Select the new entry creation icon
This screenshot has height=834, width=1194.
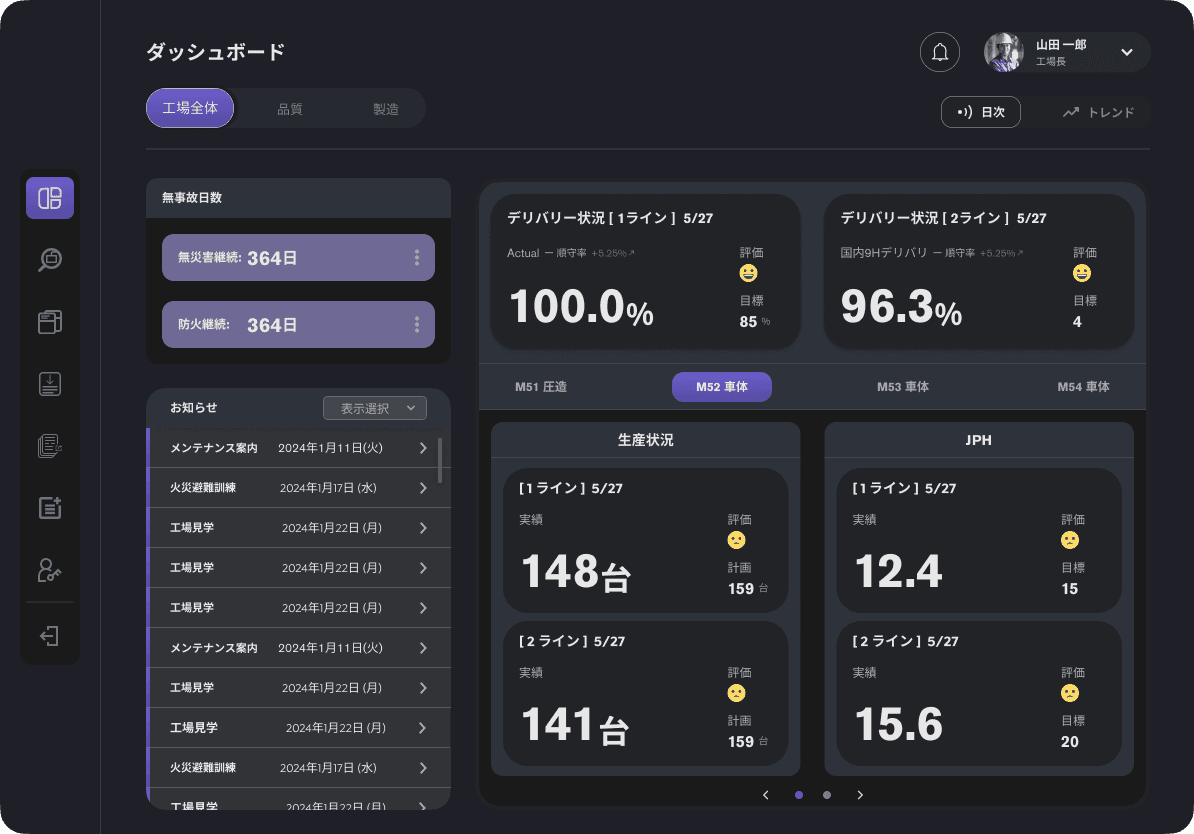coord(50,508)
